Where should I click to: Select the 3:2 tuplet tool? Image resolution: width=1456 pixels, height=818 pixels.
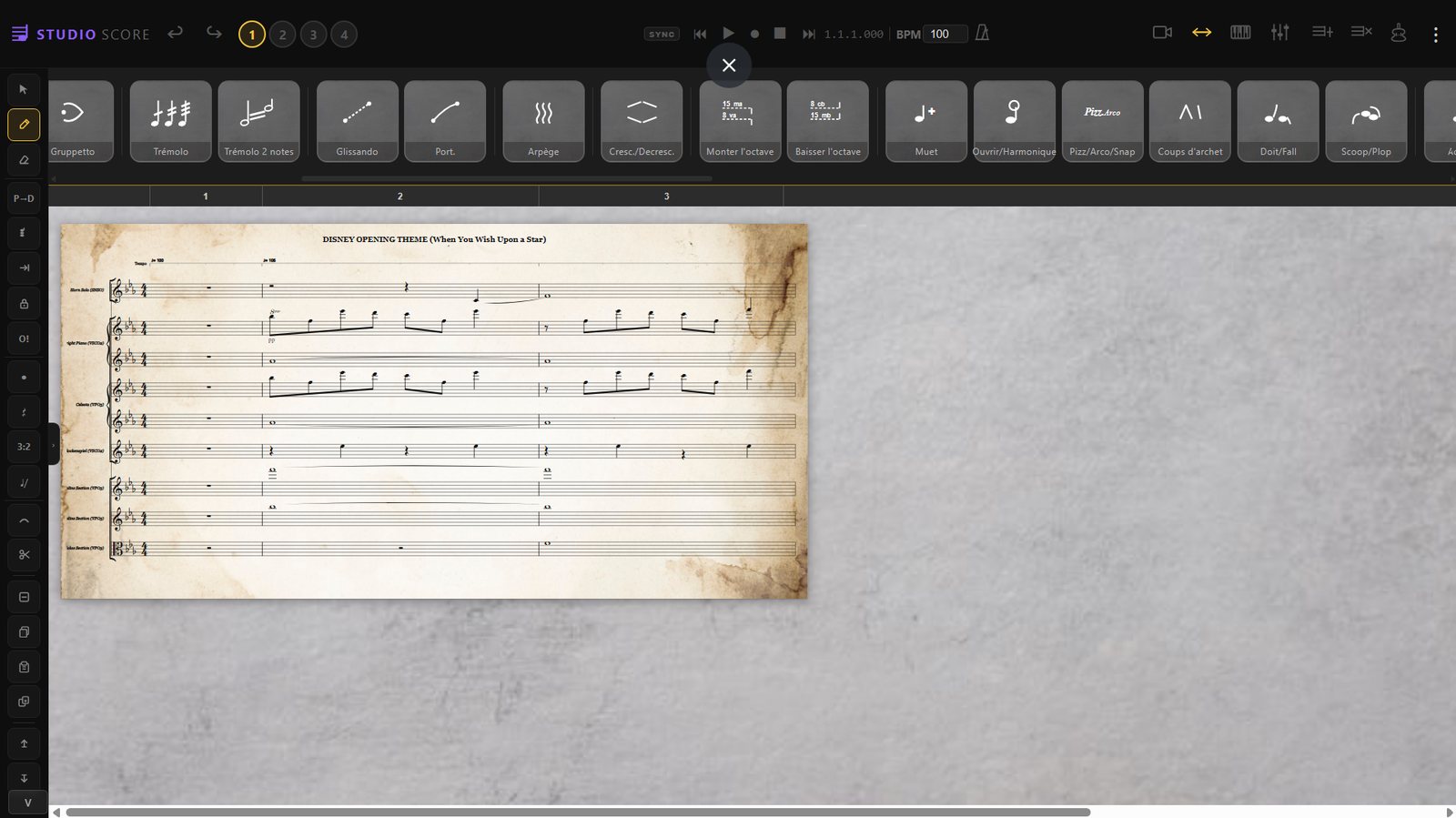(x=24, y=447)
